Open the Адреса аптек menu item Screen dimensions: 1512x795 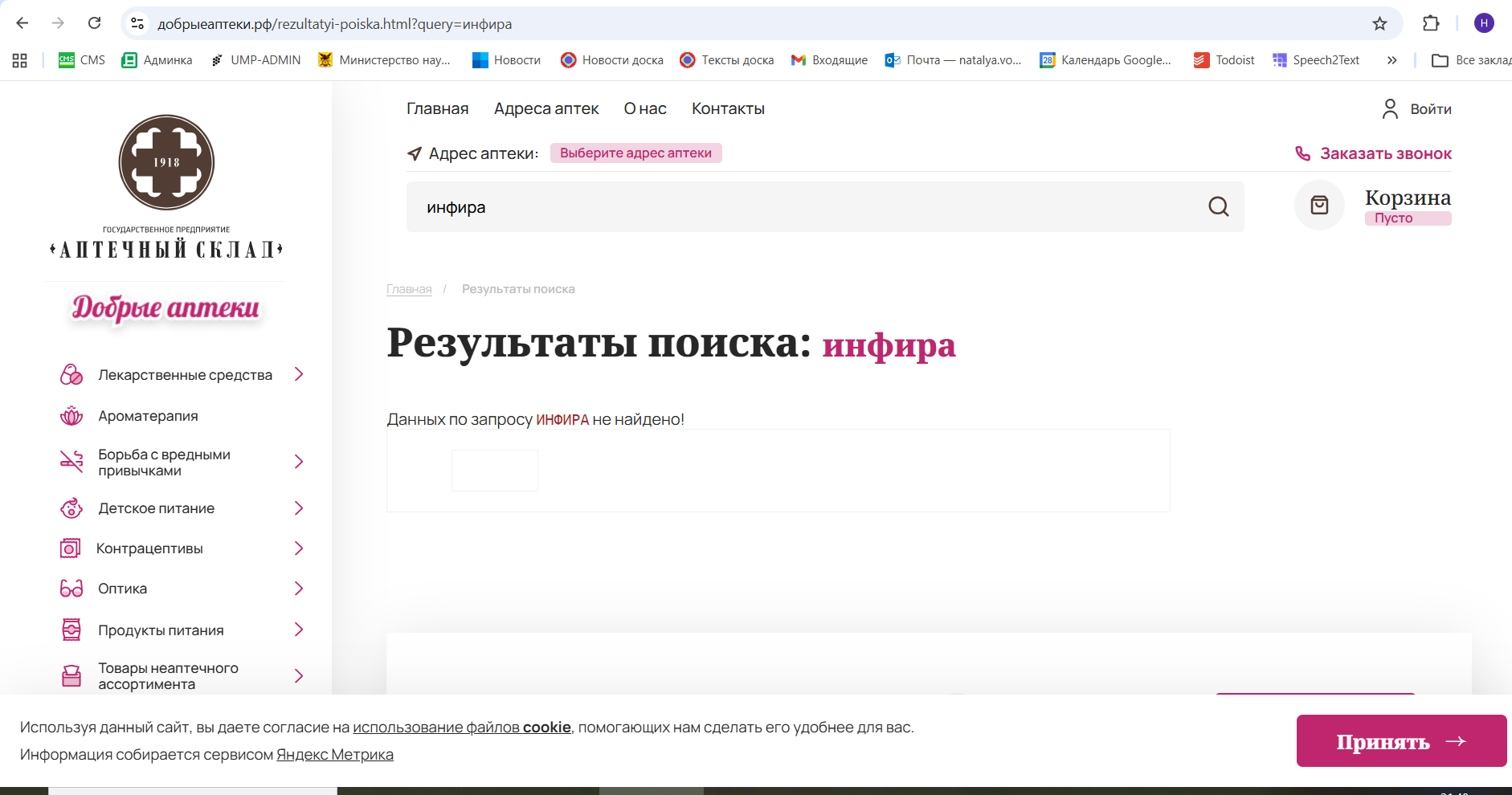pyautogui.click(x=546, y=109)
